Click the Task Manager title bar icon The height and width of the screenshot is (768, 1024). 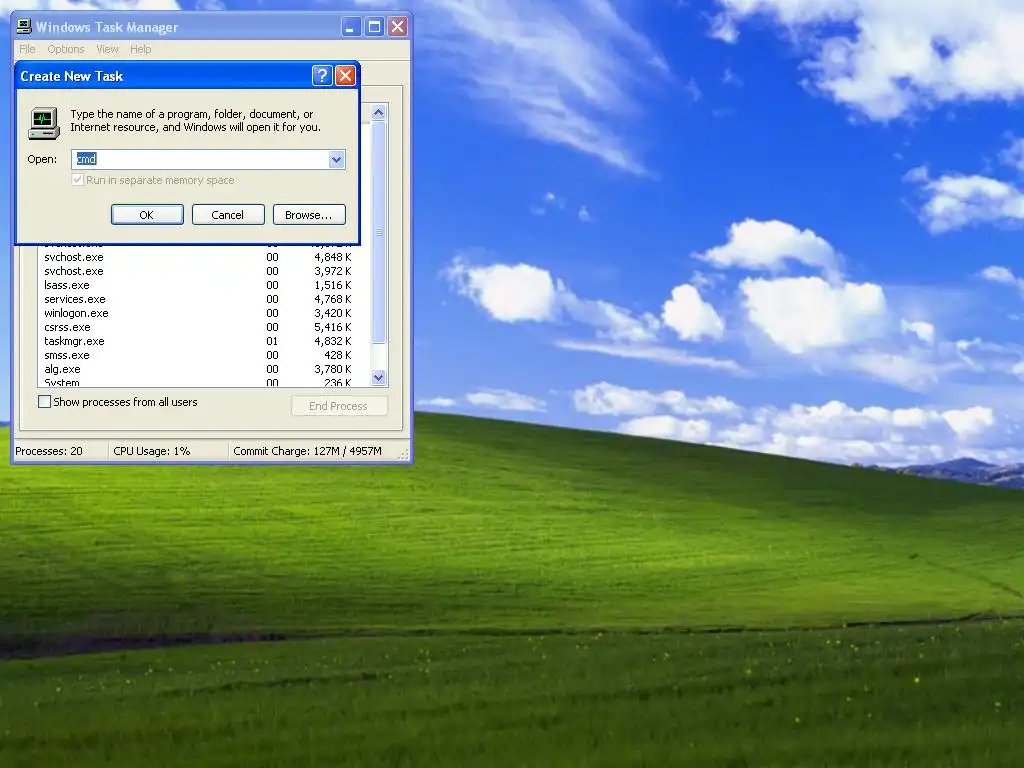point(24,26)
